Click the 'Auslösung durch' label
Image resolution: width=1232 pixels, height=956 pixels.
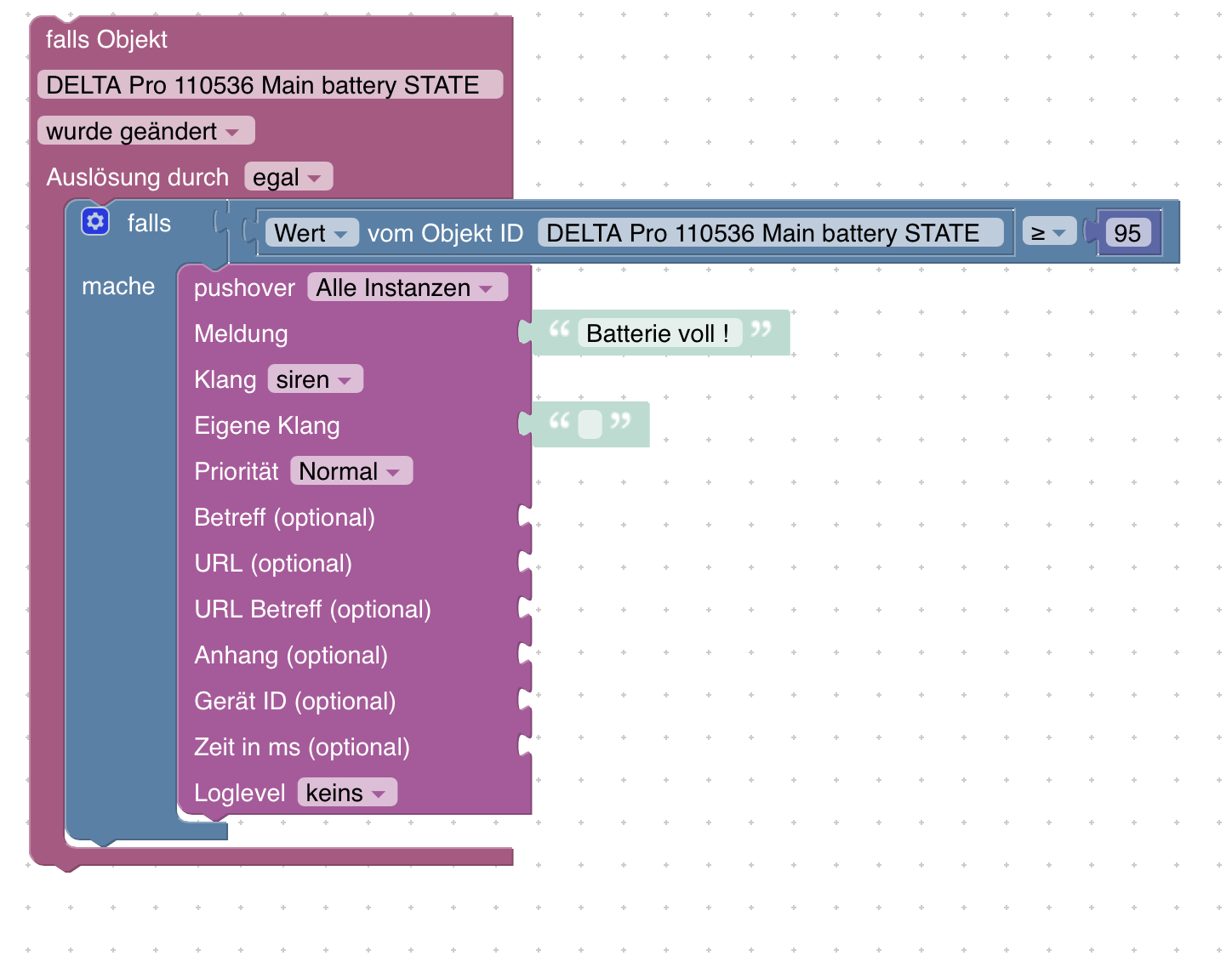(x=138, y=177)
